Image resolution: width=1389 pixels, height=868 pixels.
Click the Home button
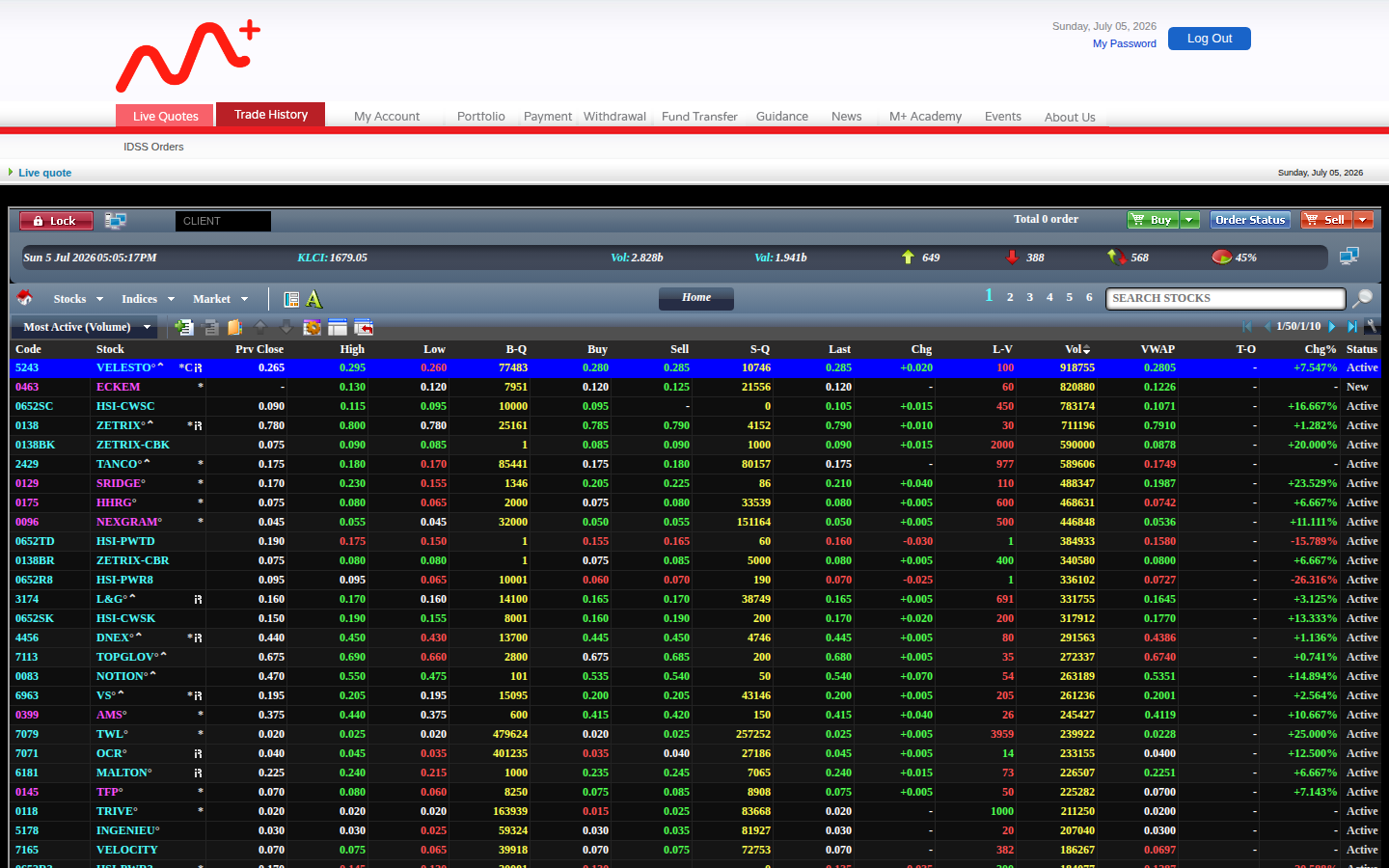[x=696, y=298]
